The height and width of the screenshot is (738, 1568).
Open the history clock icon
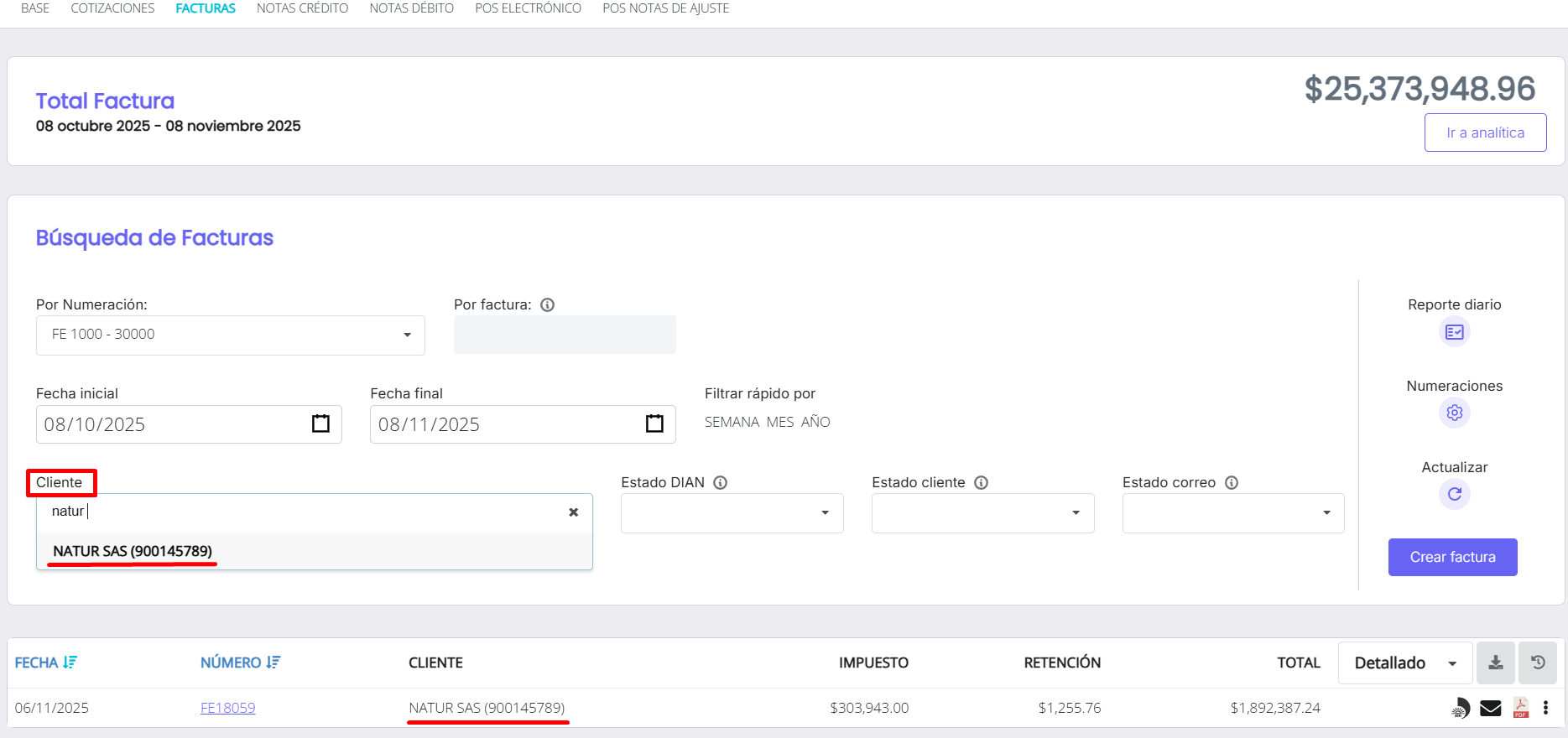pyautogui.click(x=1537, y=663)
